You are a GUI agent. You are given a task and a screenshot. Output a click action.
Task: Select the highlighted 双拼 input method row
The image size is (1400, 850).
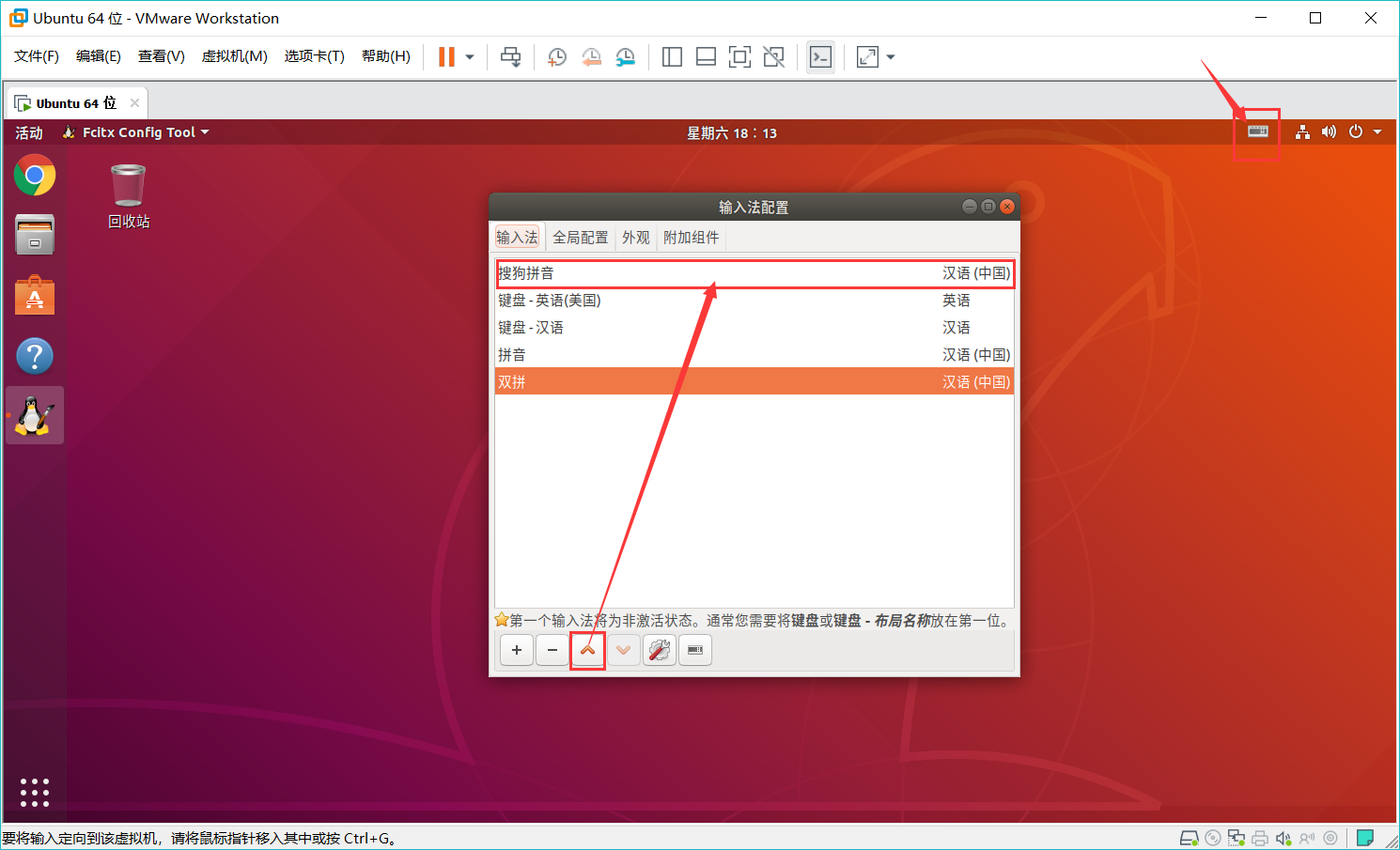(x=754, y=382)
